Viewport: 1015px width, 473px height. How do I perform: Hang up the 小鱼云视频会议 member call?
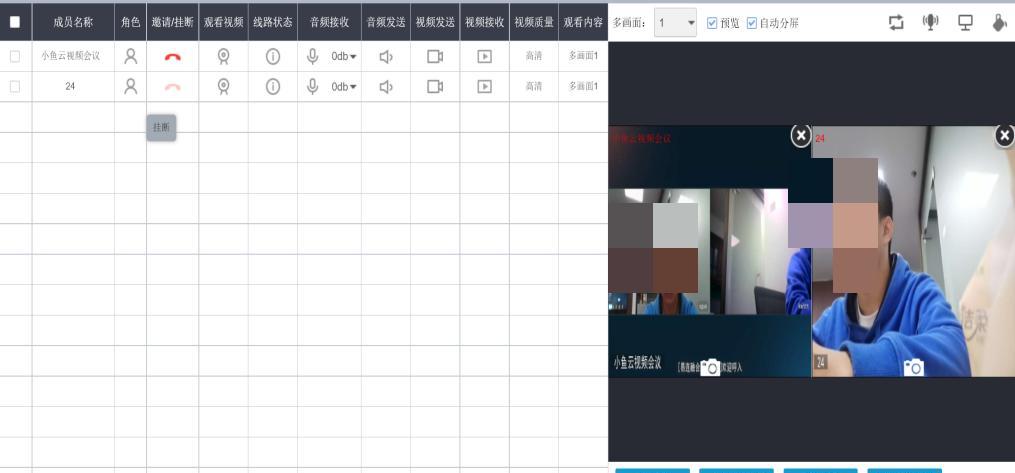click(173, 57)
